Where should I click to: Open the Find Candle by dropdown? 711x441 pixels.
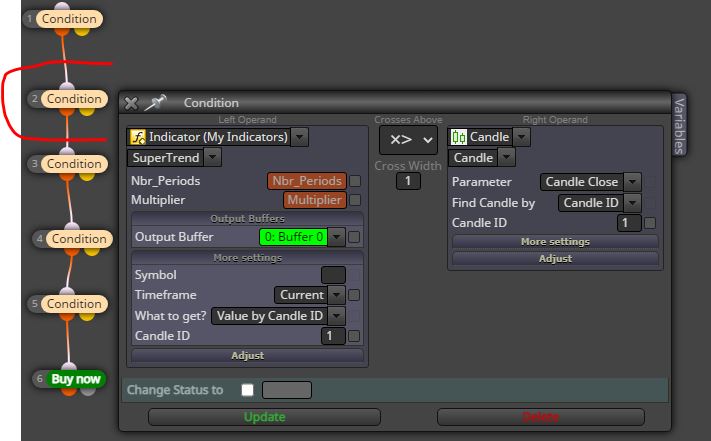[633, 203]
